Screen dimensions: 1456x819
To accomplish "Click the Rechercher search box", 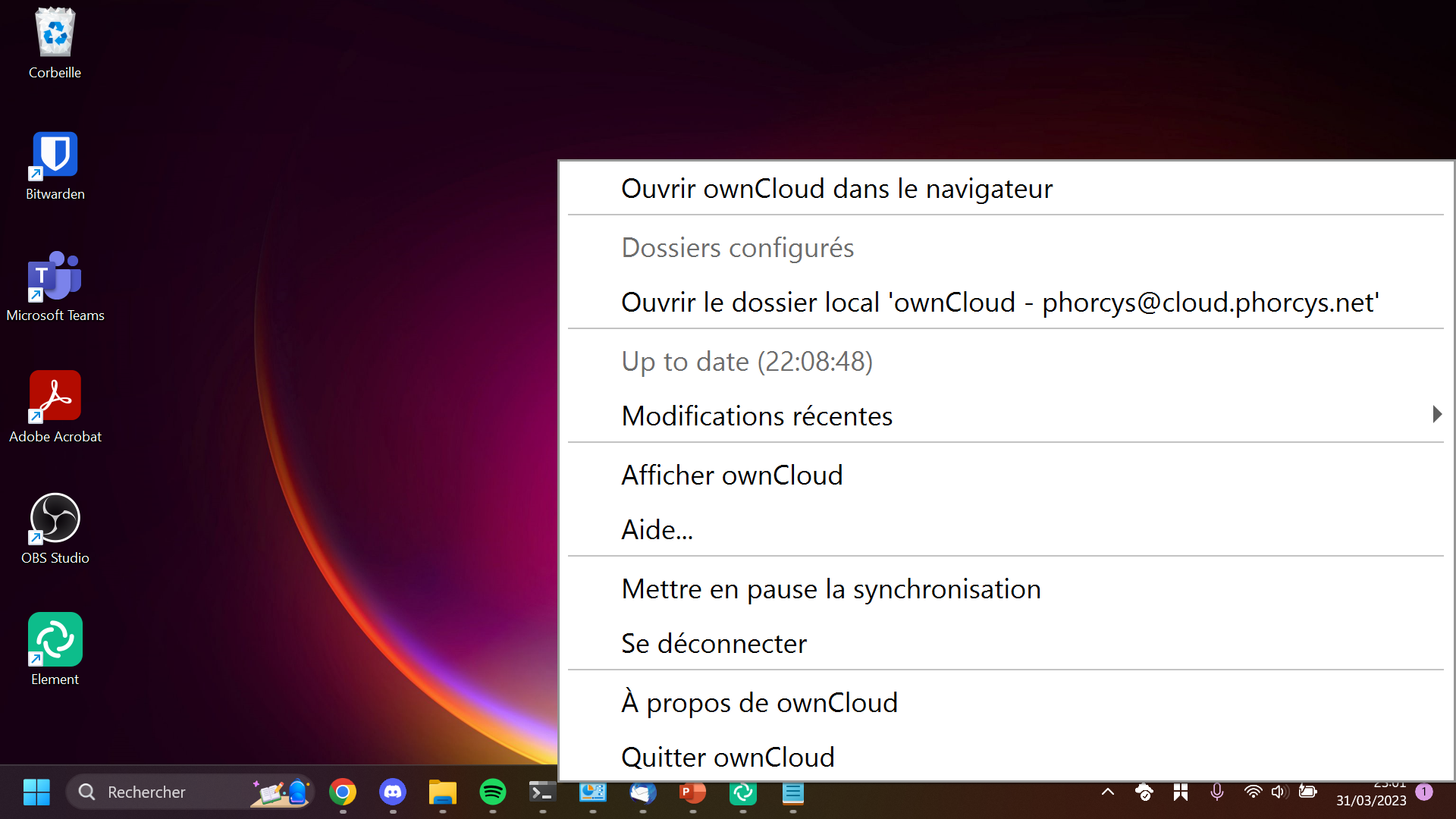I will coord(190,792).
